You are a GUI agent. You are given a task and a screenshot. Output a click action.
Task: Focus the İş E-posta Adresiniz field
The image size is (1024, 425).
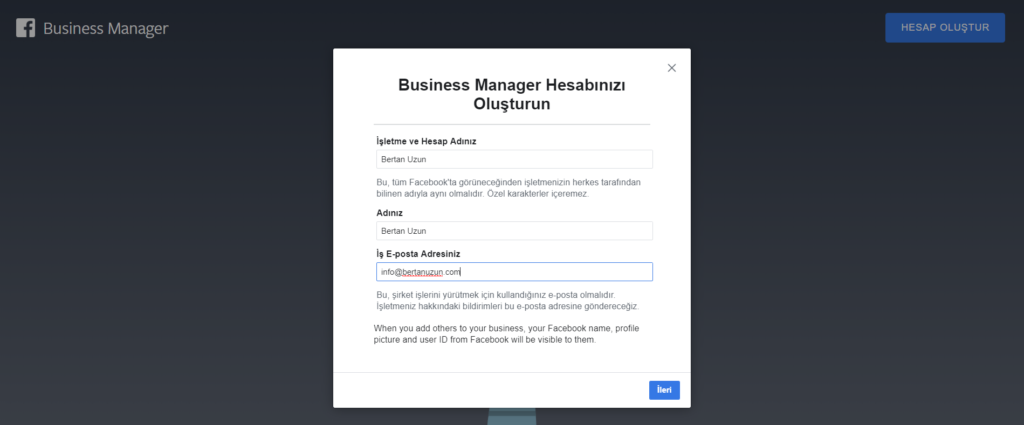click(x=514, y=272)
